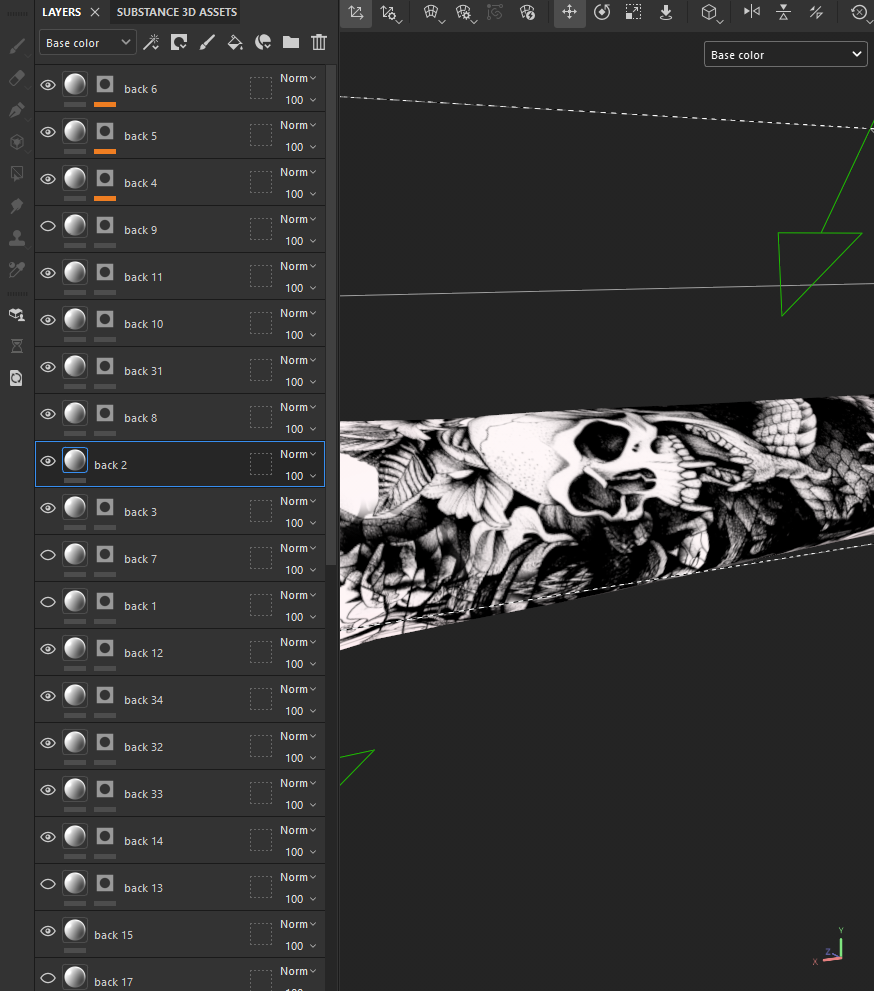Select the back 8 layer
874x991 pixels.
(180, 417)
